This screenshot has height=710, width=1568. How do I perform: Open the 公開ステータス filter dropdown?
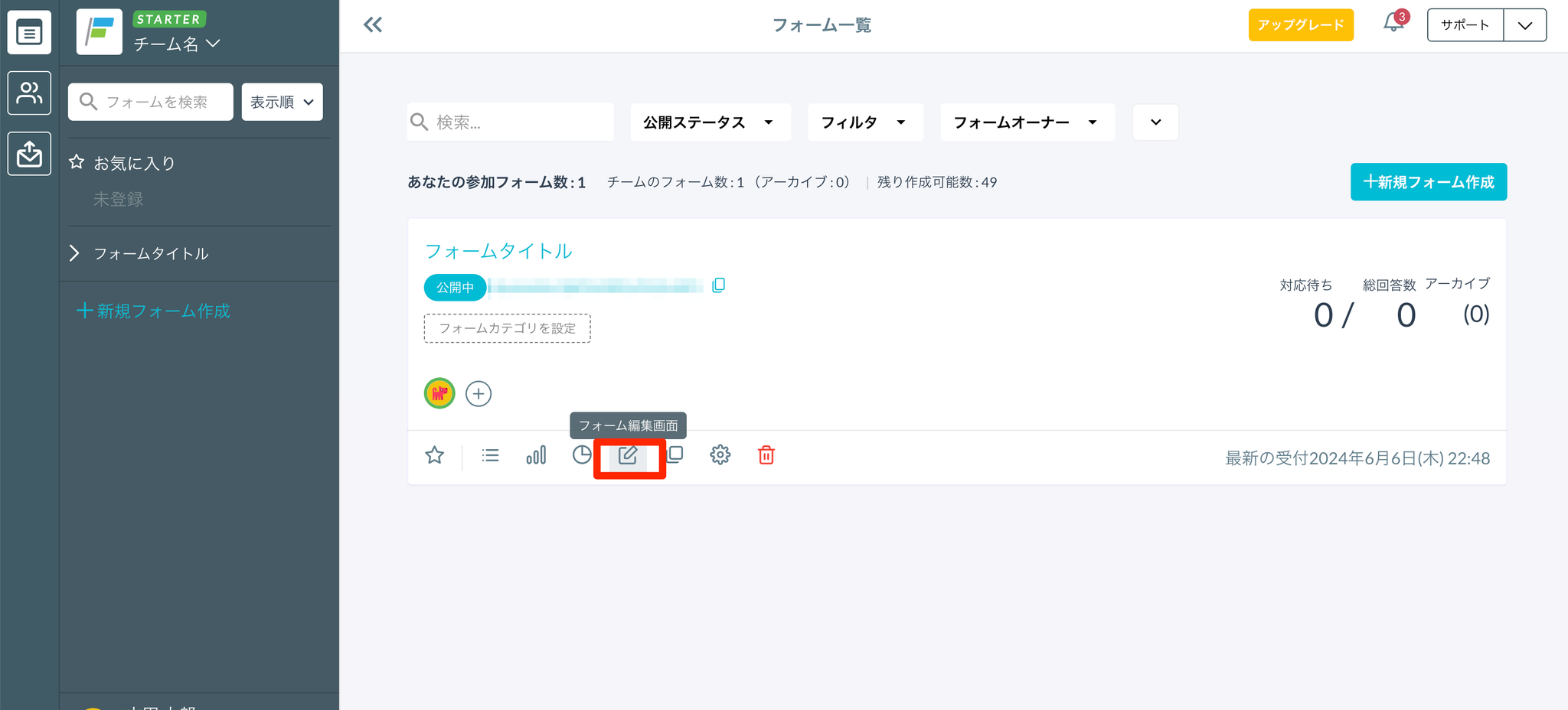[x=710, y=122]
